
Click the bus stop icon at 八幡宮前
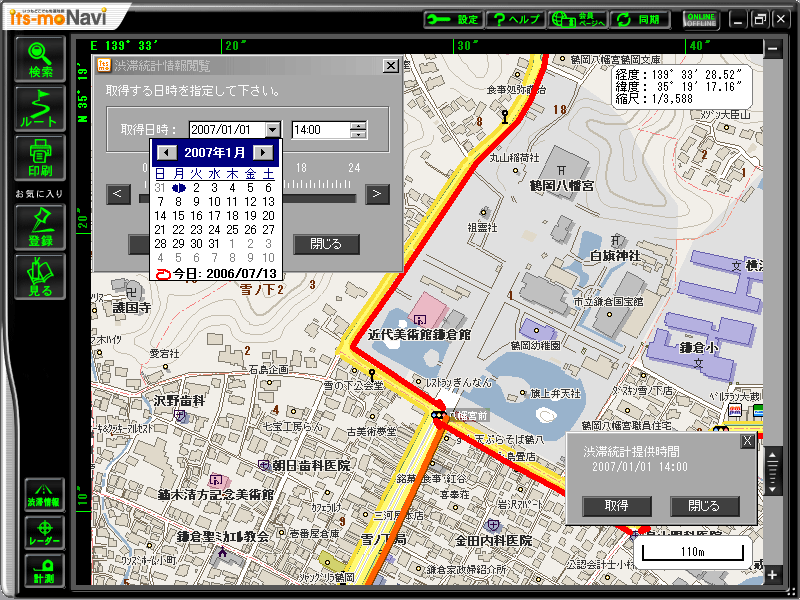click(438, 415)
